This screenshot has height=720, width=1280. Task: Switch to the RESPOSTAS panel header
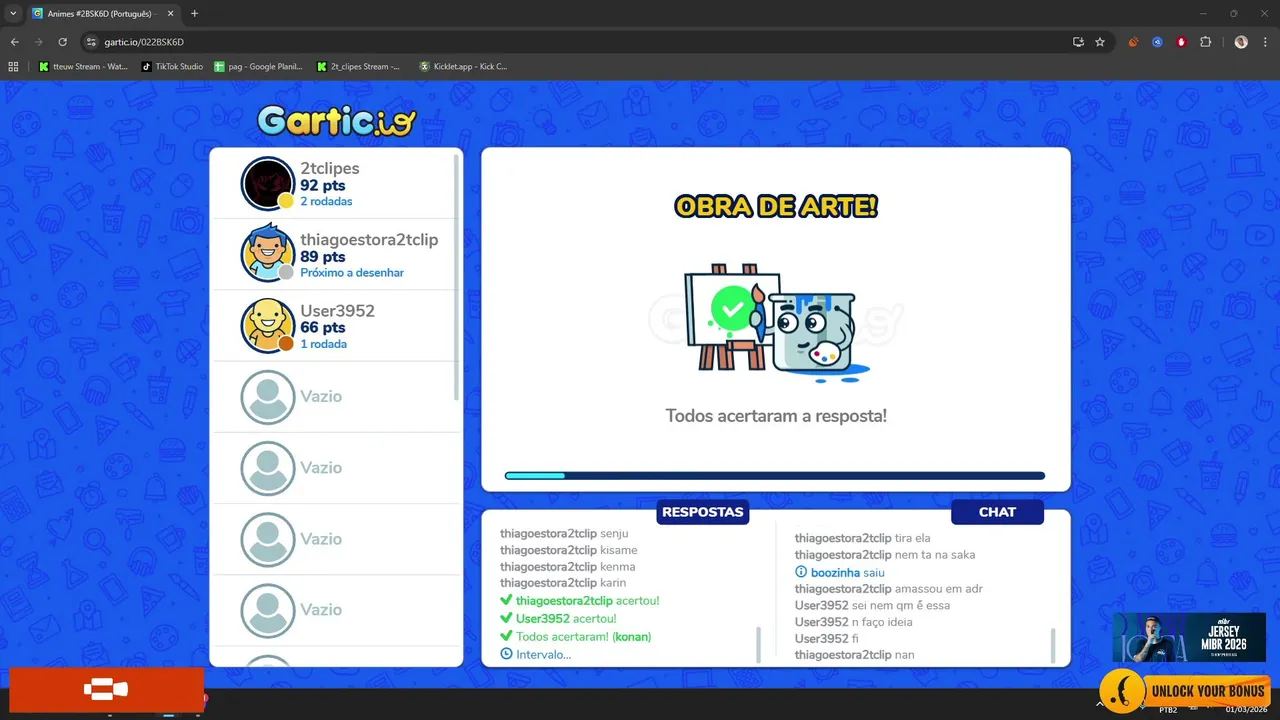[x=703, y=512]
